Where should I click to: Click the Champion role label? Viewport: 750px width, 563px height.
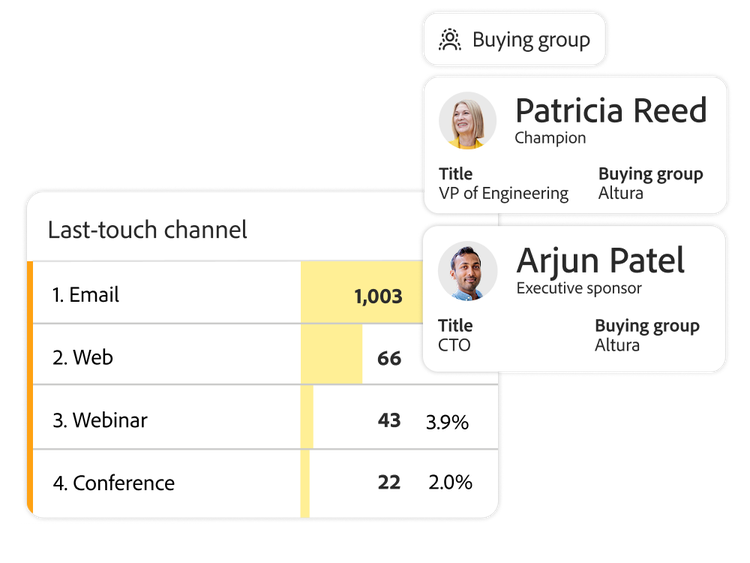550,138
